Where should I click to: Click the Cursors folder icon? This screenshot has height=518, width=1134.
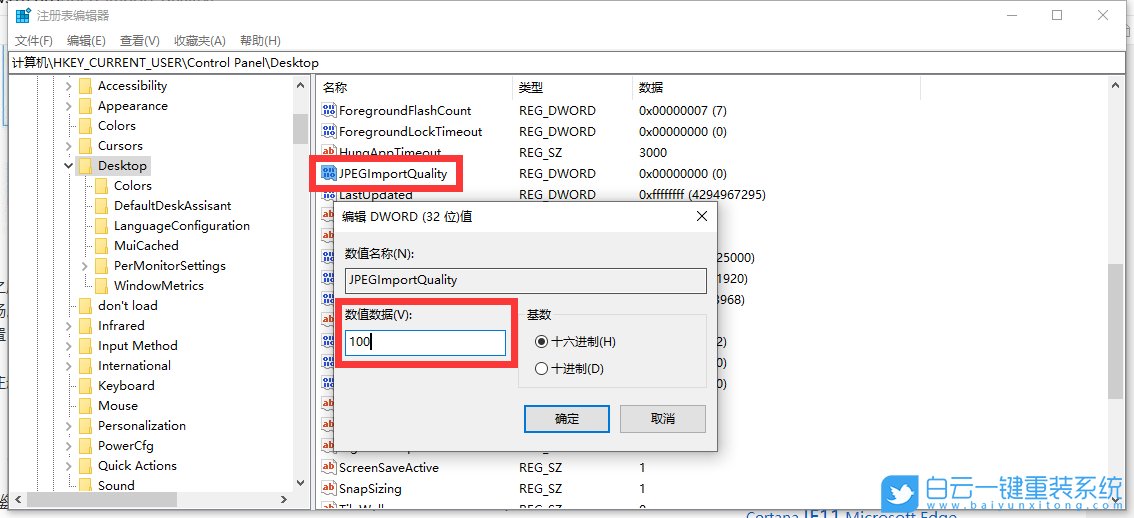point(85,145)
